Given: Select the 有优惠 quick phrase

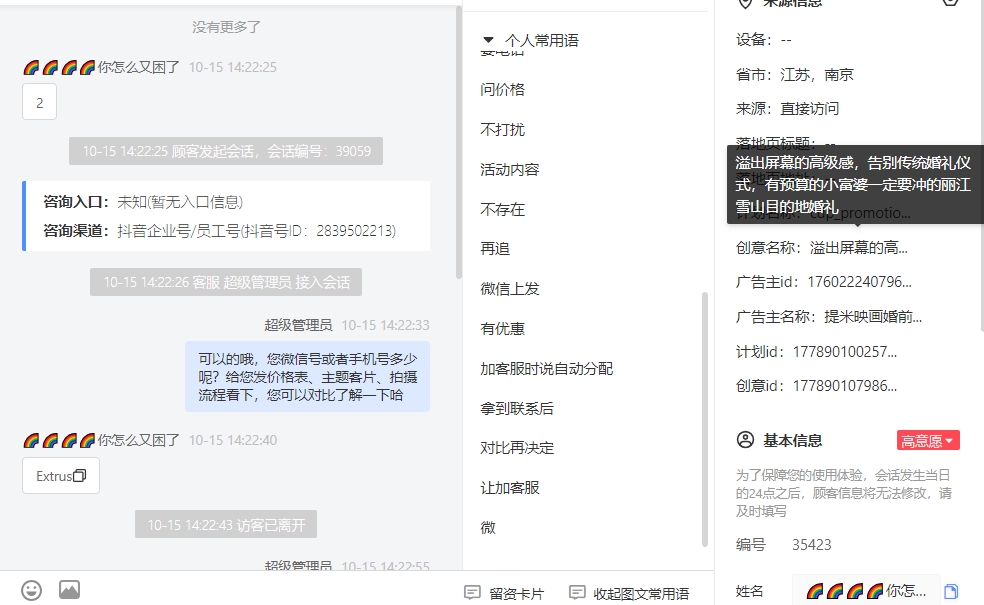Looking at the screenshot, I should [x=502, y=329].
